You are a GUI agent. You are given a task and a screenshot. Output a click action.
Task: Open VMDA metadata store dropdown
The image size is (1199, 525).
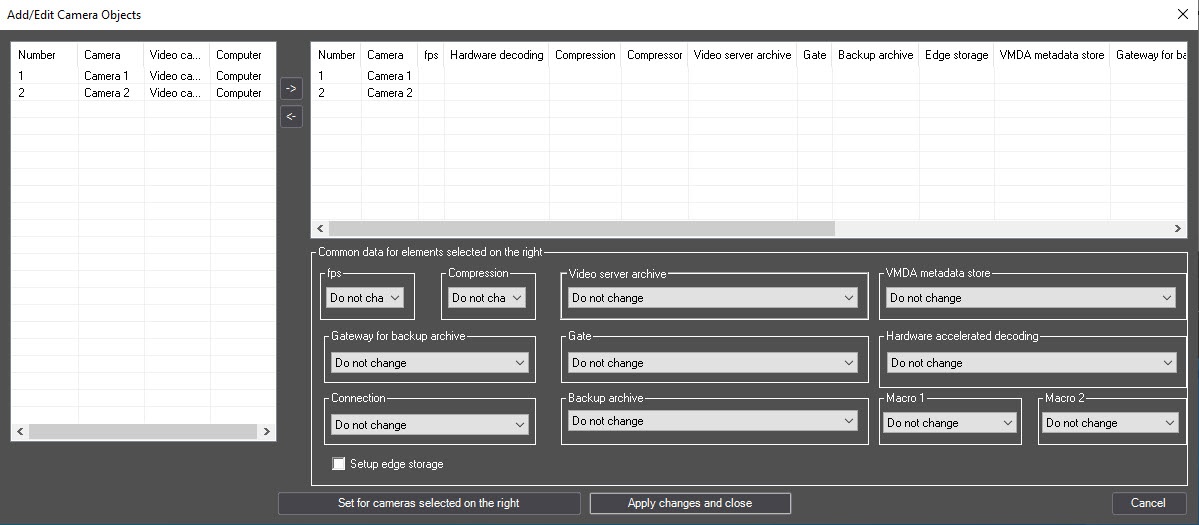pyautogui.click(x=1031, y=298)
